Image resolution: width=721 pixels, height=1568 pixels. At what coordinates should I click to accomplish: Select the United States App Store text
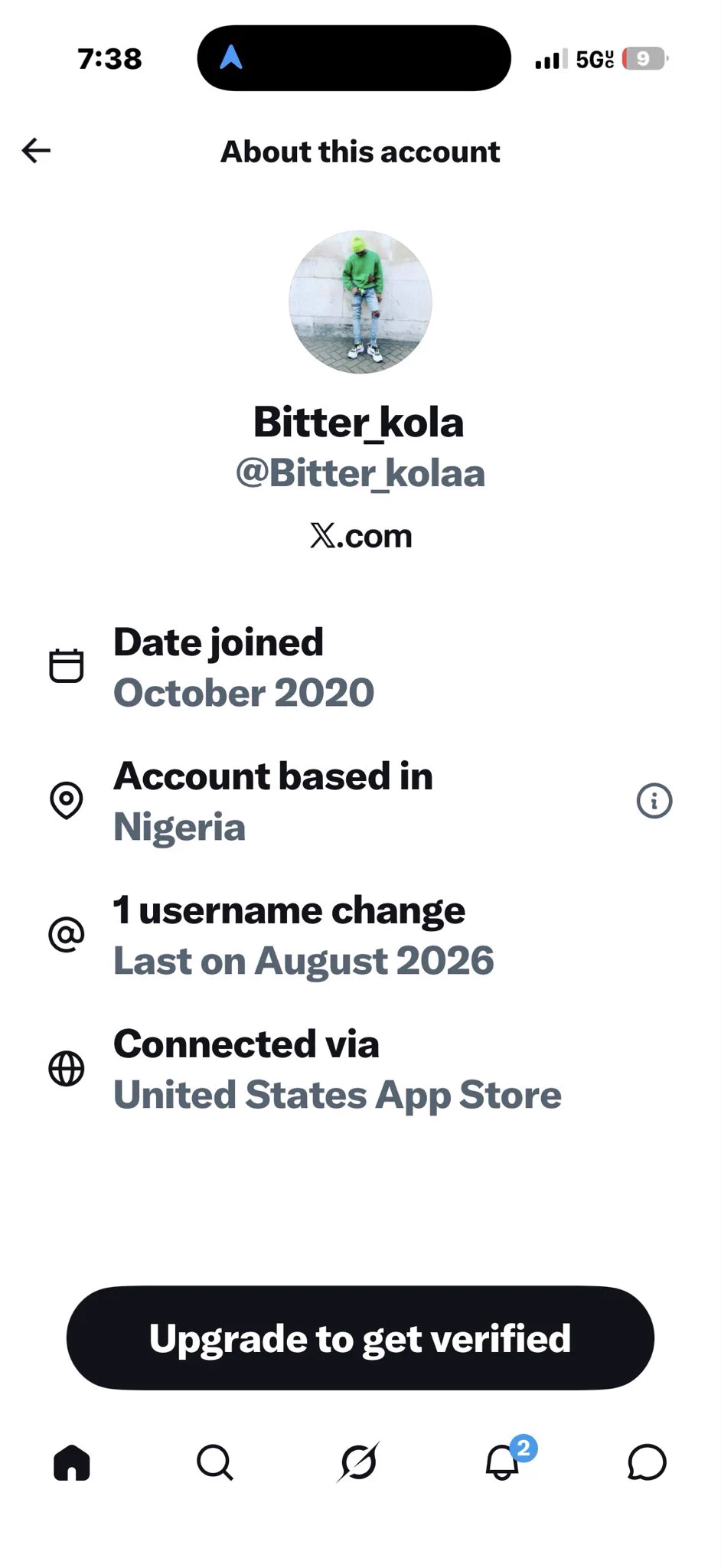tap(338, 1095)
